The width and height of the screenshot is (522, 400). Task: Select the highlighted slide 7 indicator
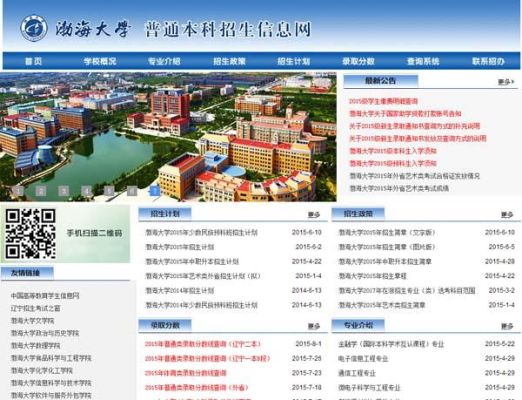[x=154, y=191]
